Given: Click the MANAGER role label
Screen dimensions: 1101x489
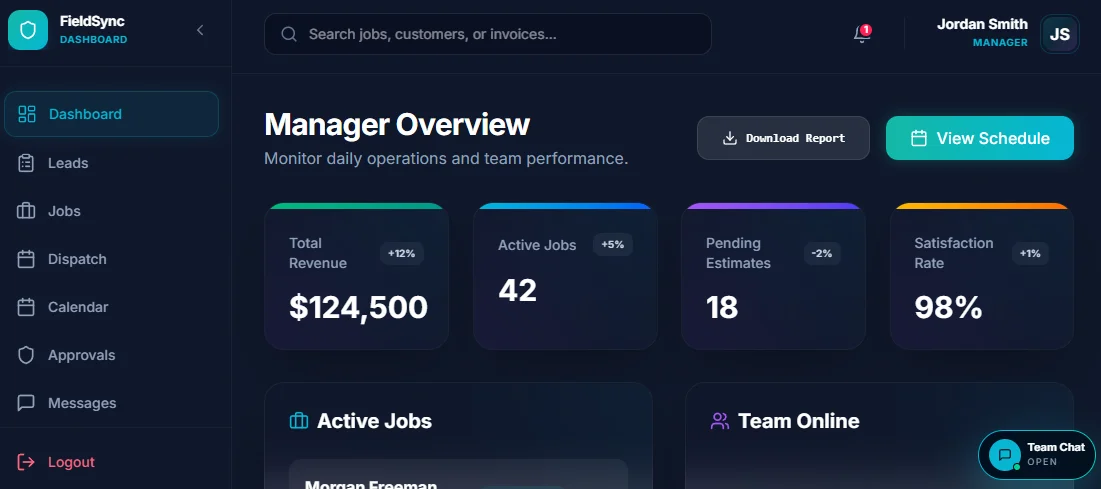Looking at the screenshot, I should click(1000, 43).
